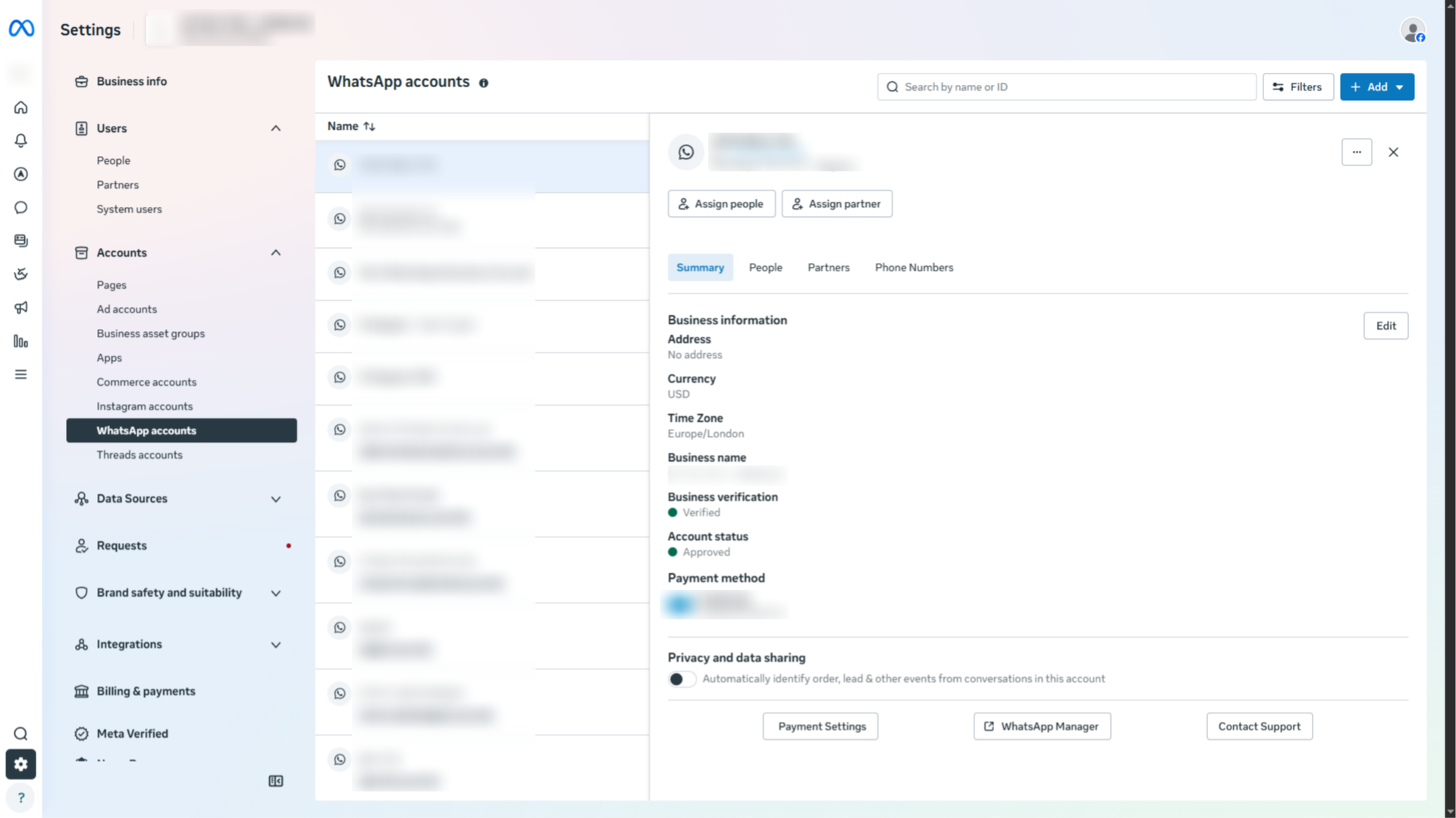Open Business asset groups
Image resolution: width=1456 pixels, height=818 pixels.
click(150, 334)
